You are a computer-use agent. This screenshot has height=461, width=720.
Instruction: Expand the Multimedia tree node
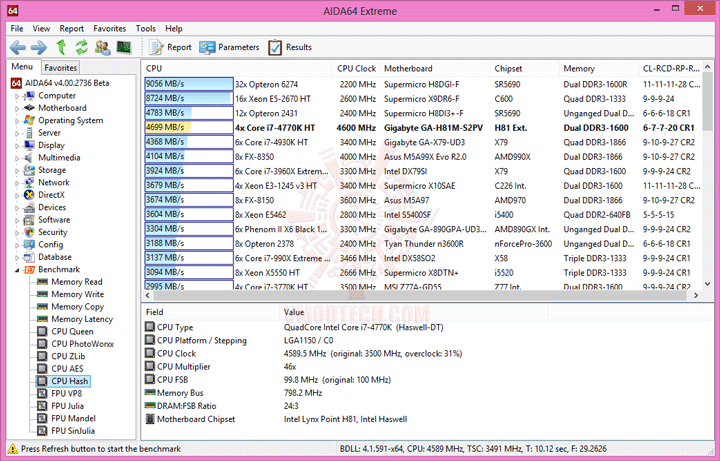(x=17, y=158)
